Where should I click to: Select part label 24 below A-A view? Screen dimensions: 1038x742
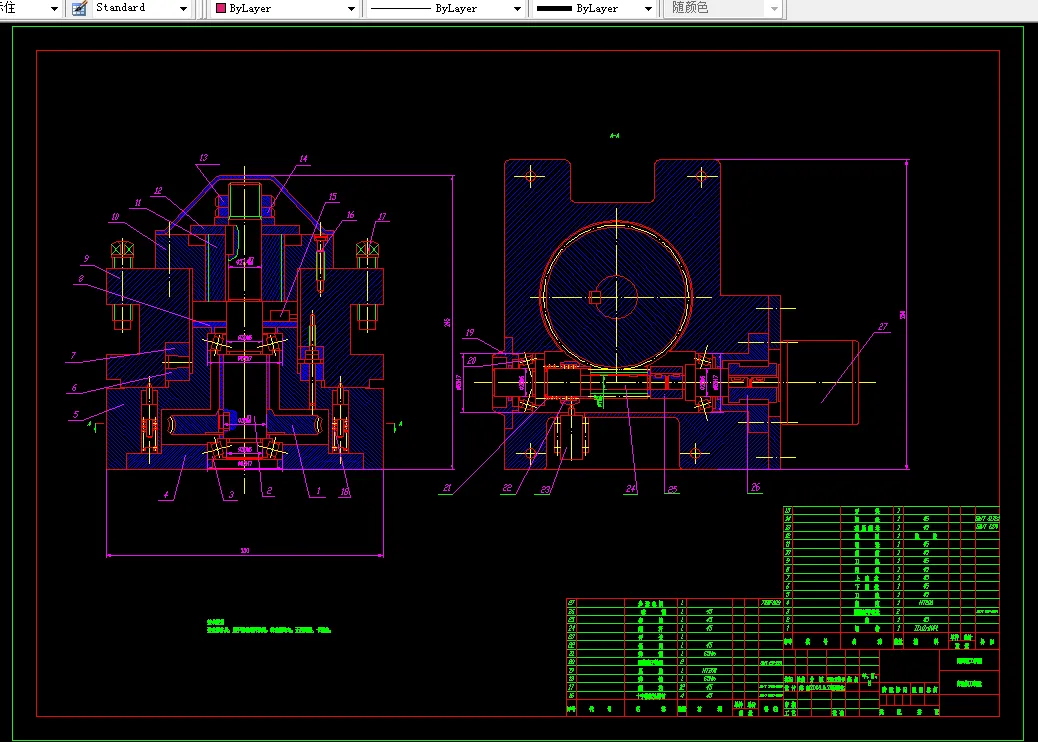click(631, 488)
